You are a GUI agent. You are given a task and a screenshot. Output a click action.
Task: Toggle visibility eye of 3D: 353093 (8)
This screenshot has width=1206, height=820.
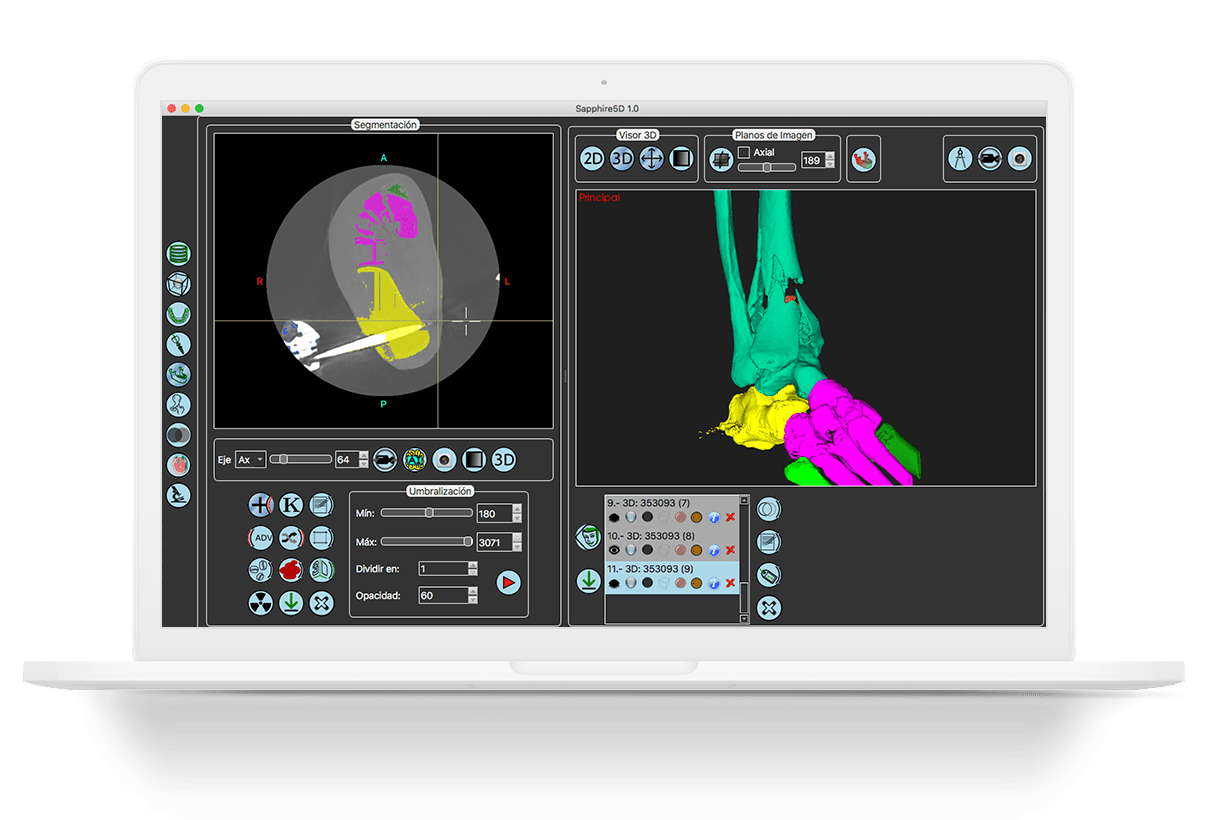(614, 550)
